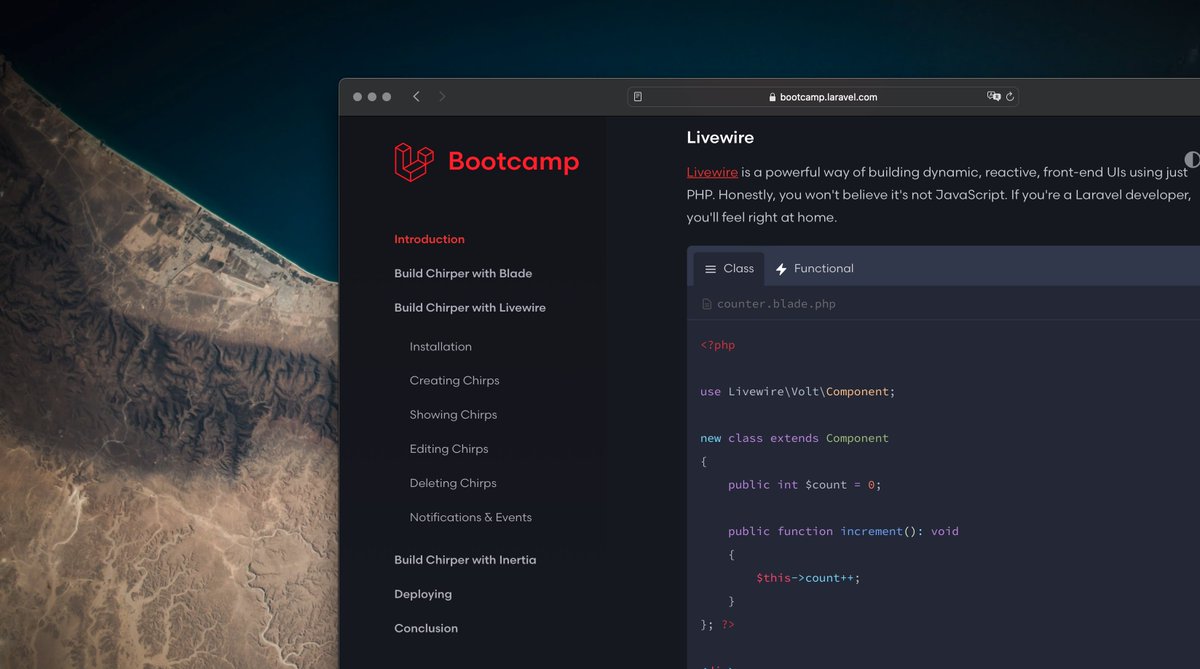
Task: Click the Functional lightning bolt icon
Action: pyautogui.click(x=781, y=269)
